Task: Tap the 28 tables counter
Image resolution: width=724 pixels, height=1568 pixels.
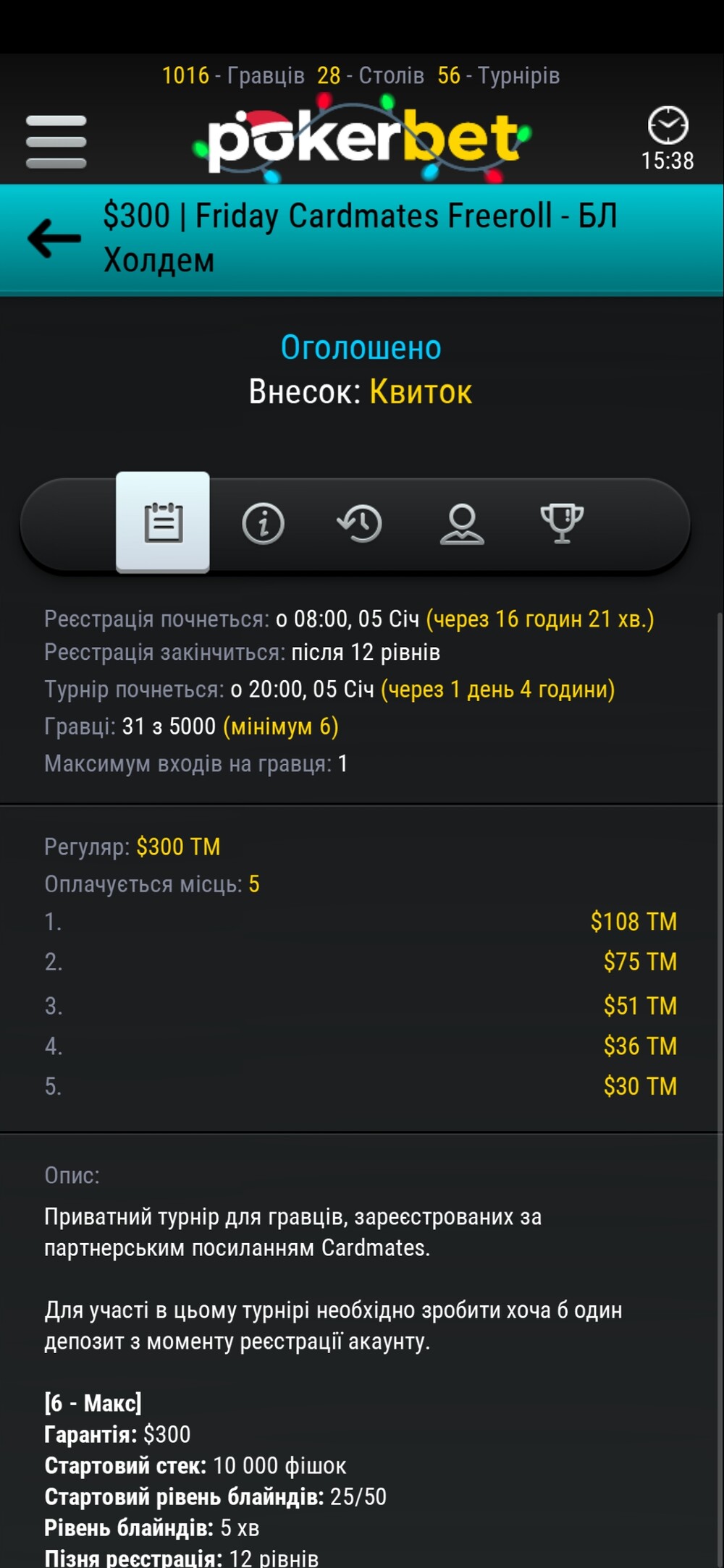Action: click(x=370, y=76)
